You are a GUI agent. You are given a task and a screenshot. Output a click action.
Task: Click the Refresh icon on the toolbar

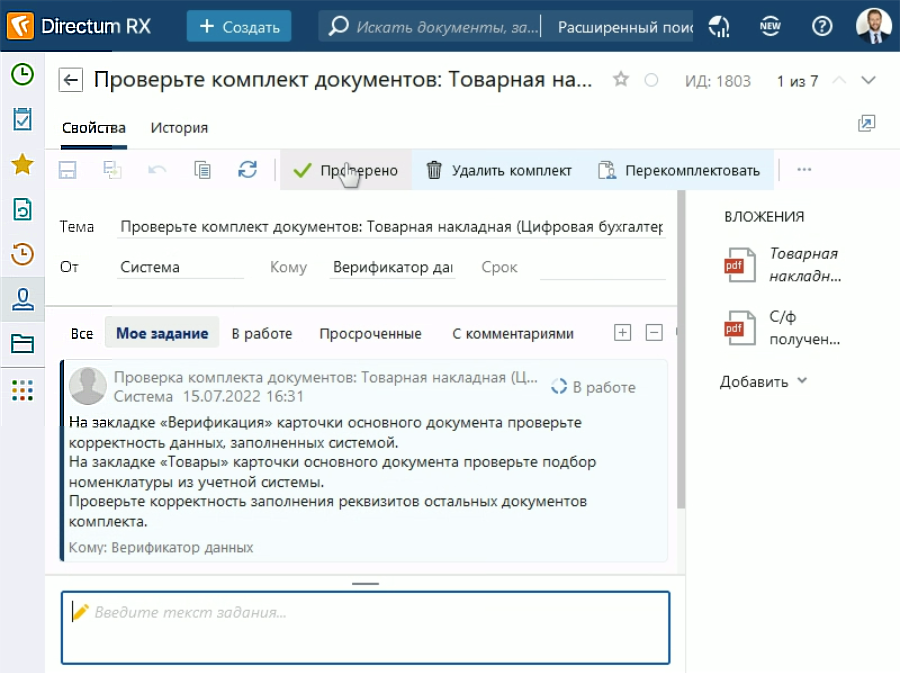coord(246,170)
